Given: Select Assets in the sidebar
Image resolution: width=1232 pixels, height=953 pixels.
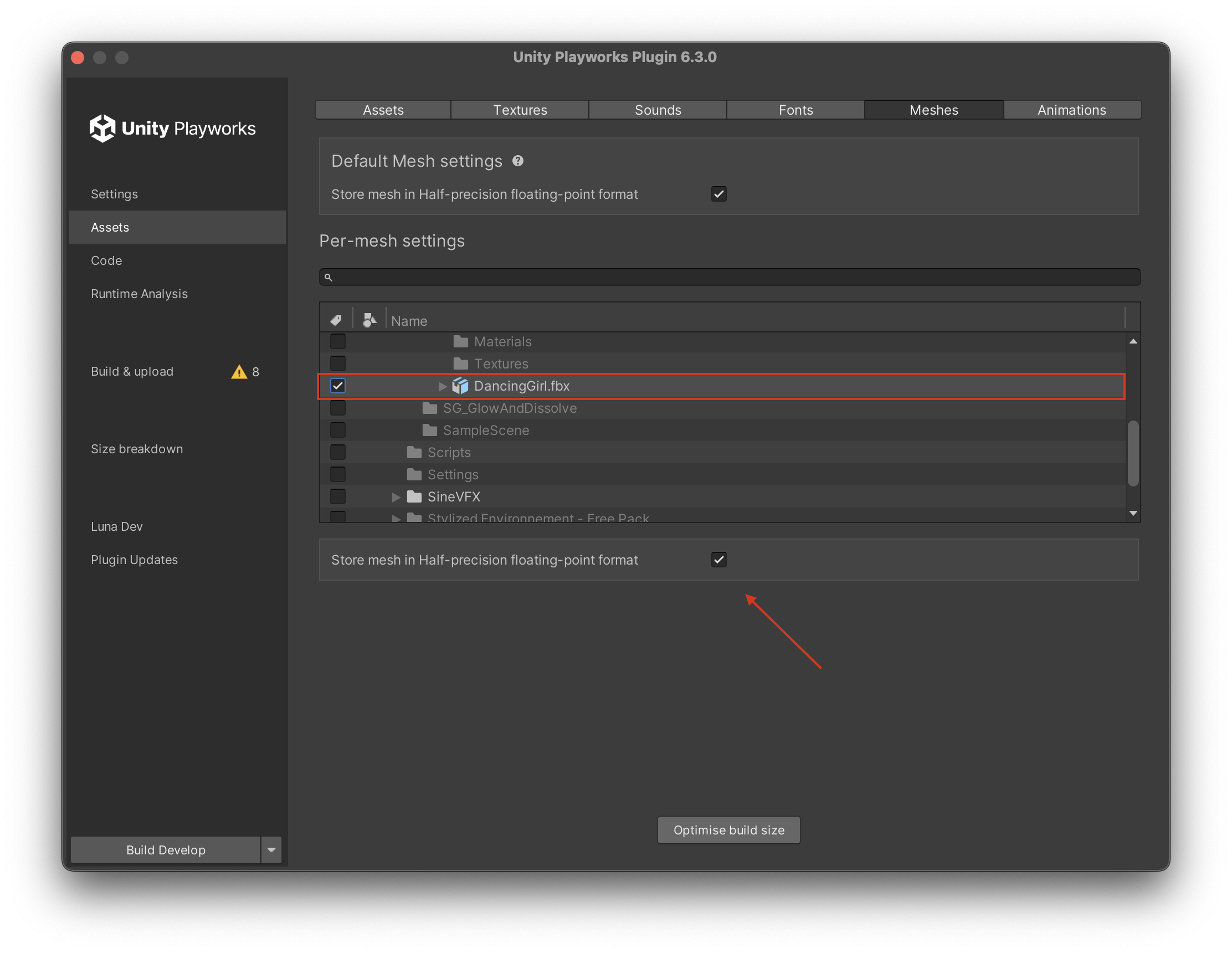Looking at the screenshot, I should 177,227.
